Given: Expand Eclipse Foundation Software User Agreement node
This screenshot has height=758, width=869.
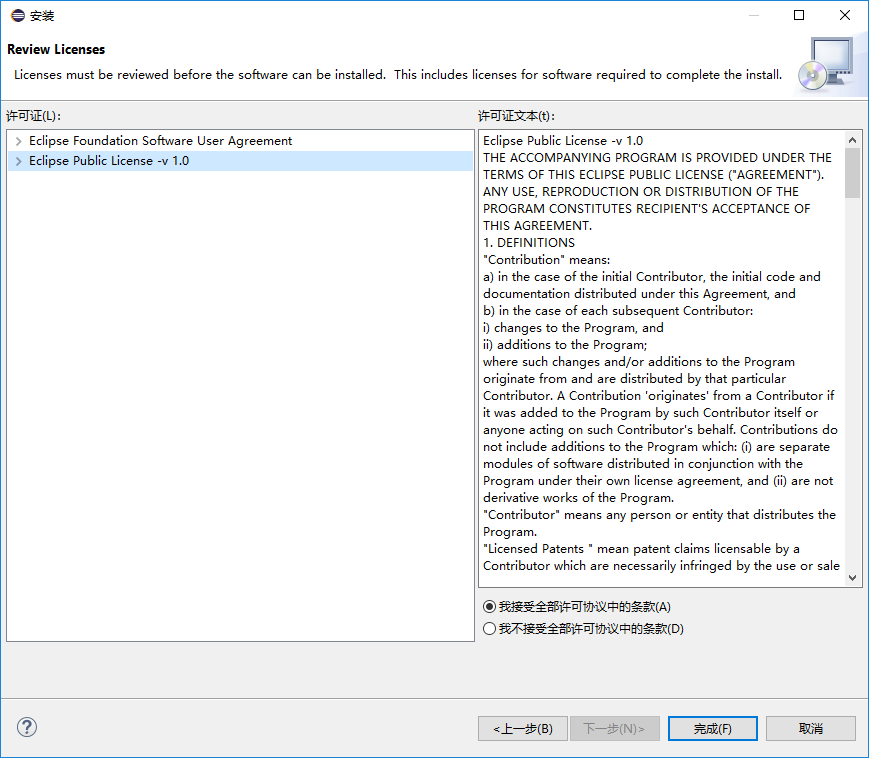Looking at the screenshot, I should click(x=18, y=141).
